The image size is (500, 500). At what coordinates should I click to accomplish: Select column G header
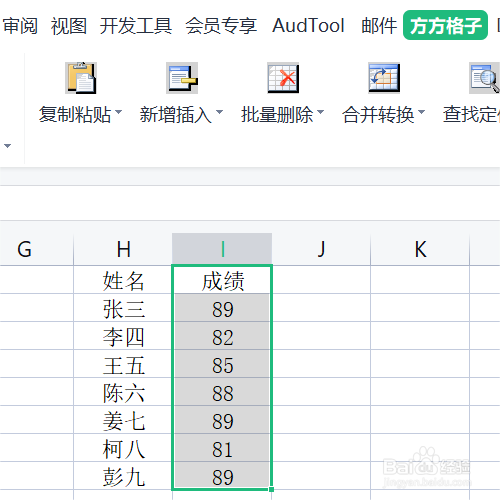point(37,249)
